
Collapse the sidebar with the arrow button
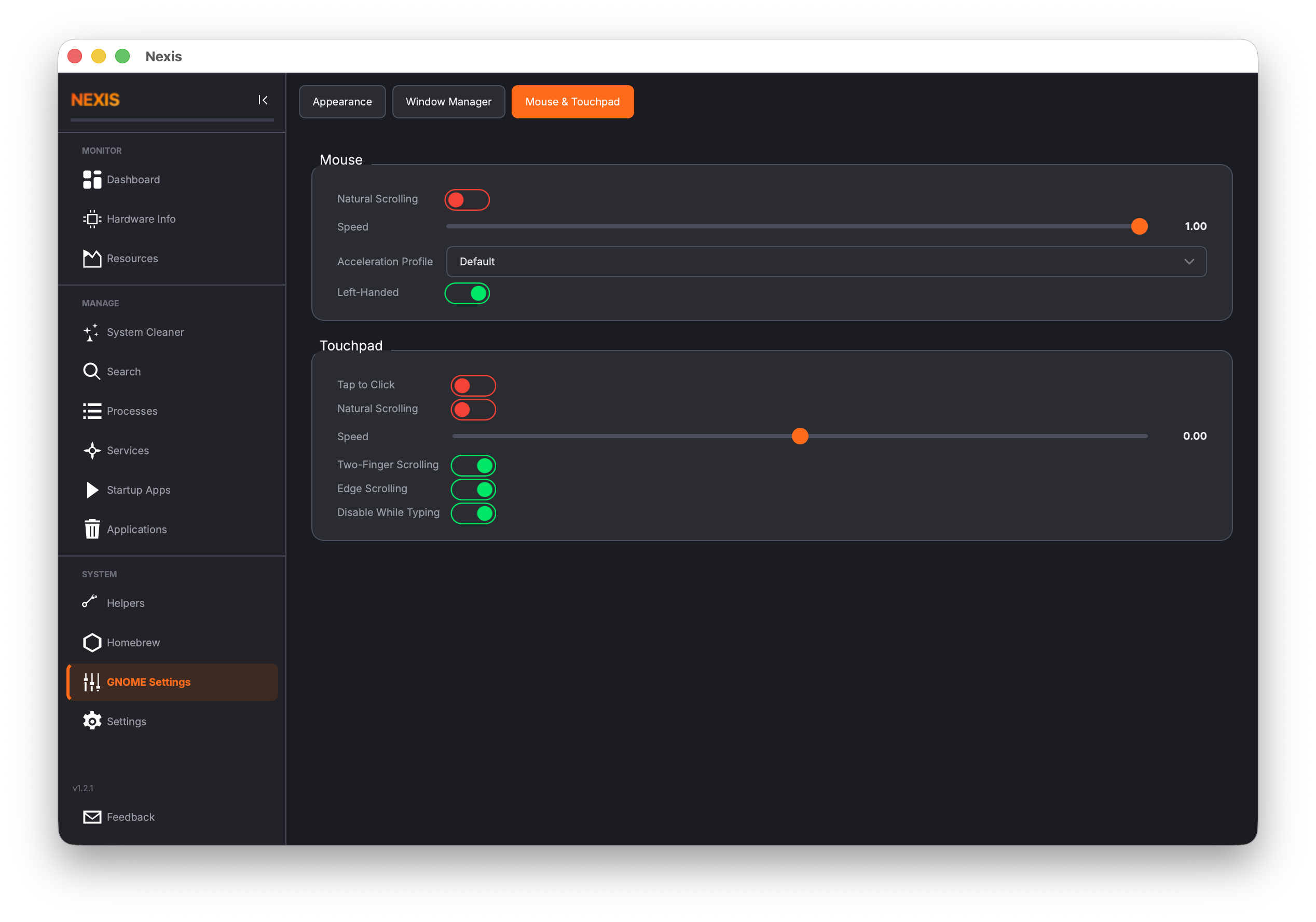[x=263, y=100]
